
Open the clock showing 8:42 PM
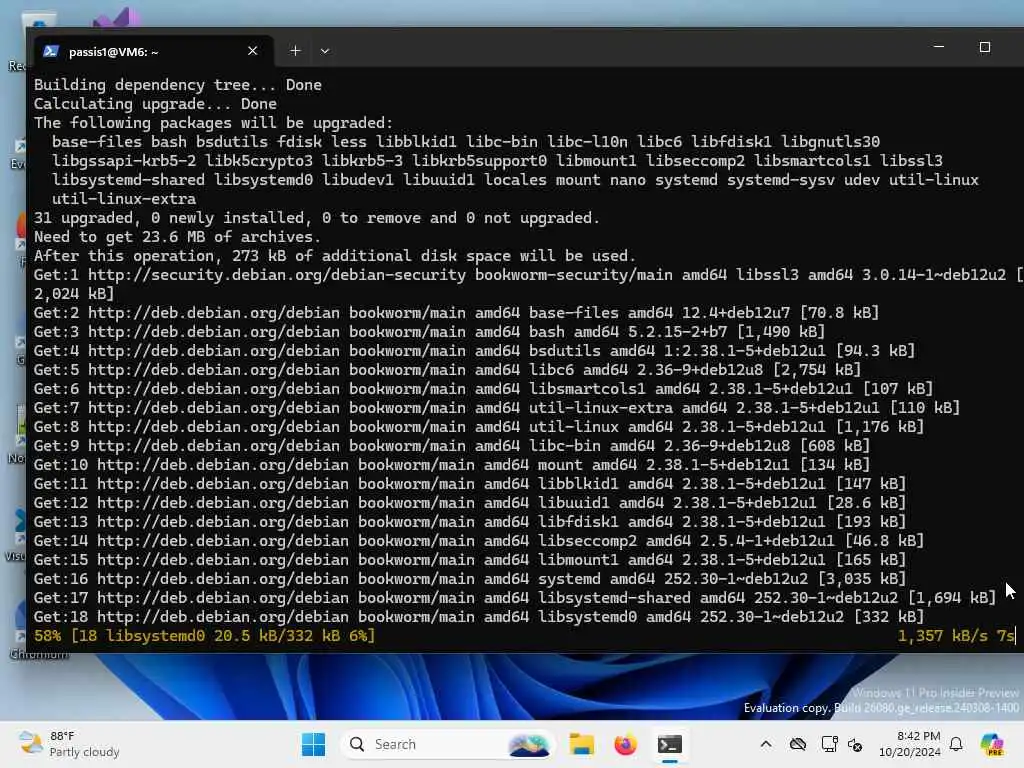(910, 744)
